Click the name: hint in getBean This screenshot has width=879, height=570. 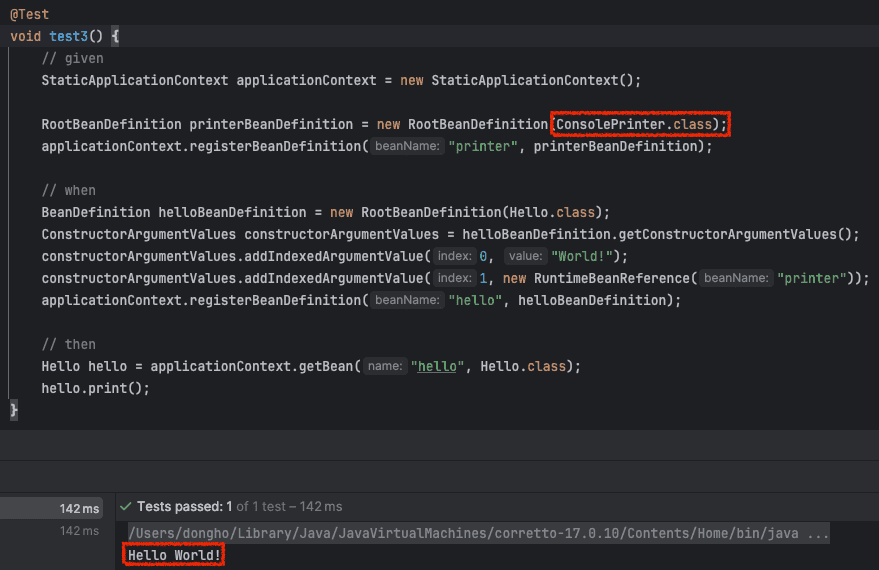(x=385, y=366)
